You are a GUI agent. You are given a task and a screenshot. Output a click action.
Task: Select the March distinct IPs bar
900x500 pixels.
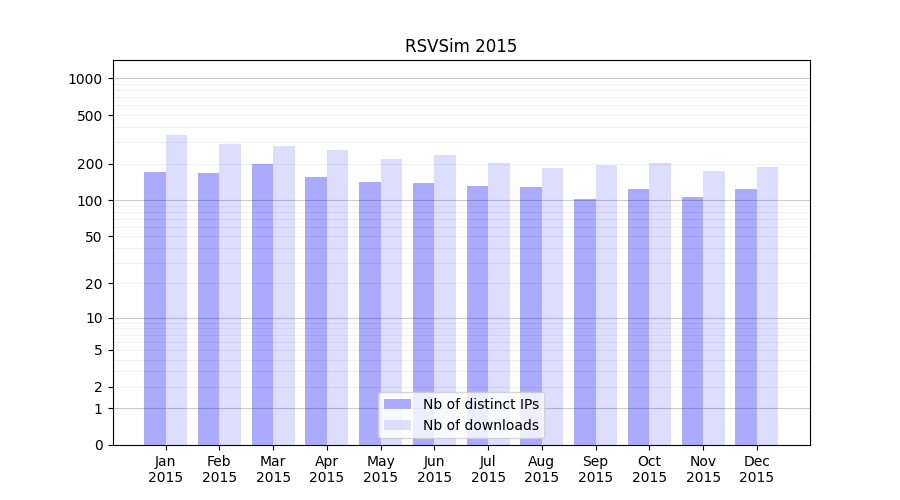tap(262, 304)
